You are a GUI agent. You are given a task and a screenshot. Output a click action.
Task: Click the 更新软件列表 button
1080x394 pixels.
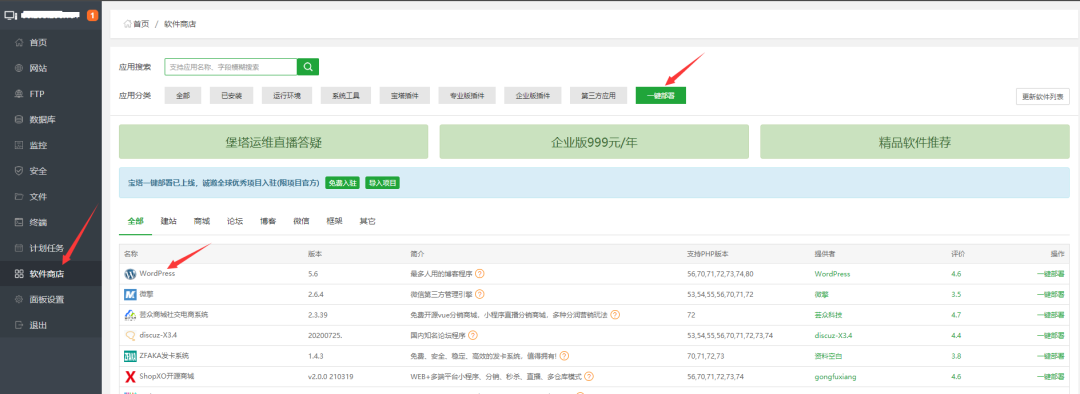click(x=1043, y=97)
